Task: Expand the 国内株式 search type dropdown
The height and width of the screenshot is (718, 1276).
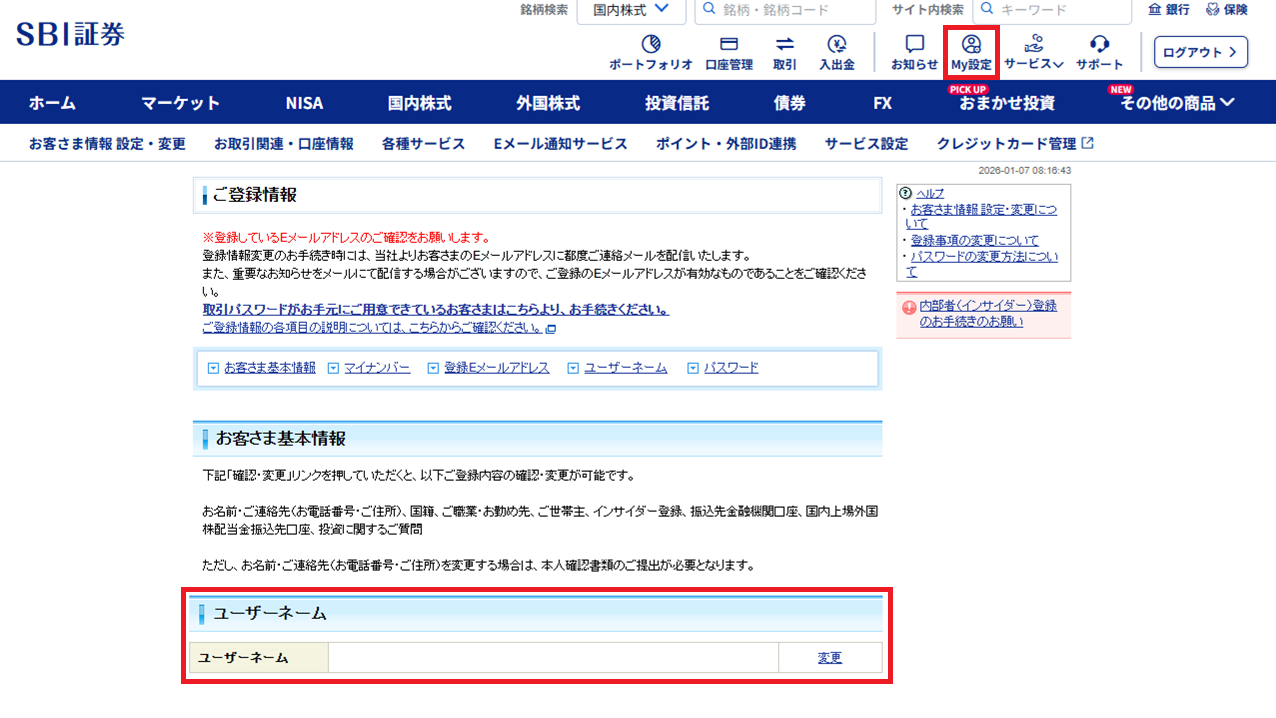Action: click(x=631, y=10)
